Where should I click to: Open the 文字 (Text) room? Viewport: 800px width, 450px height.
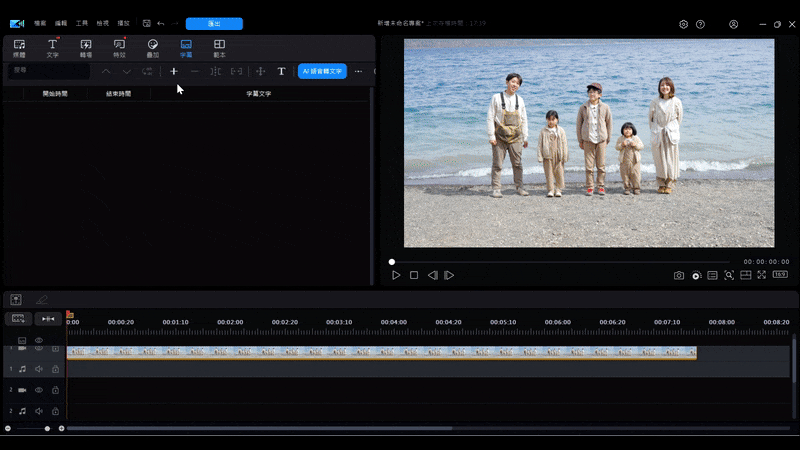(x=52, y=48)
